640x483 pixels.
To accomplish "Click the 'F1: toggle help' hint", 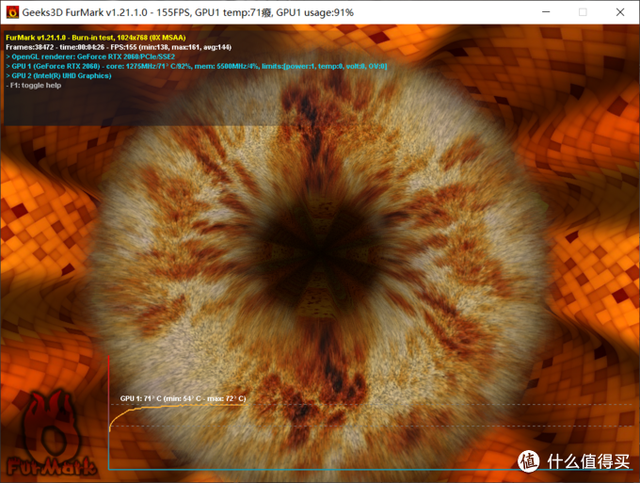I will point(33,85).
